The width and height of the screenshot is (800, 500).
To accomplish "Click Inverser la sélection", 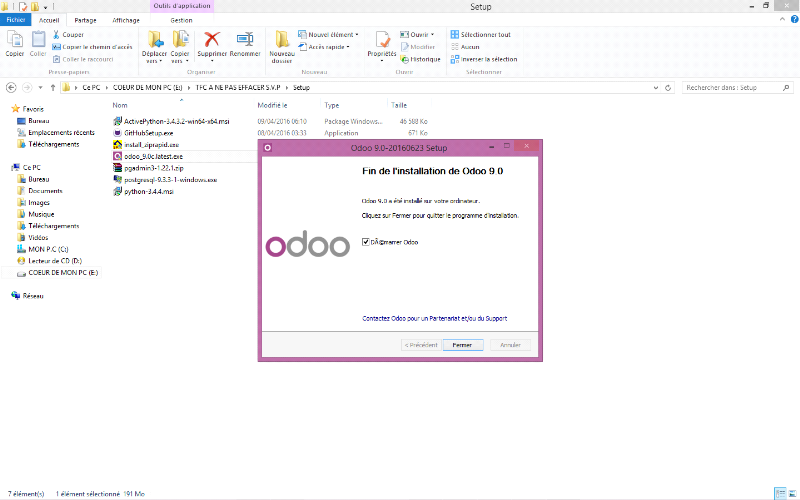I will (484, 59).
